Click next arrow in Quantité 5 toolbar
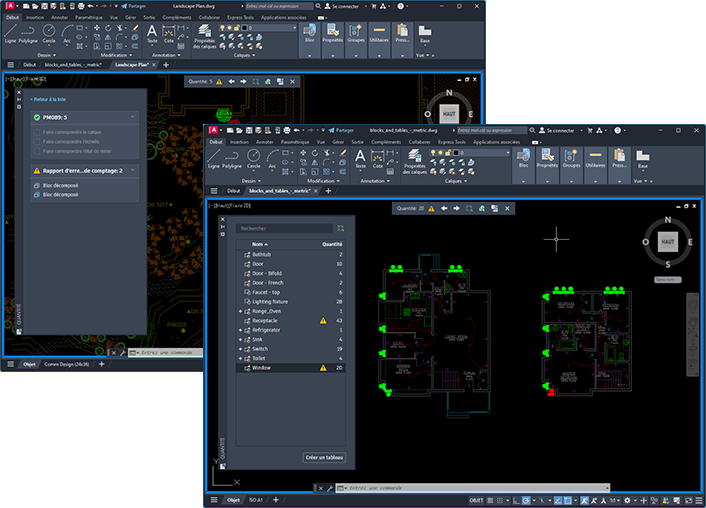The width and height of the screenshot is (706, 508). pos(243,82)
